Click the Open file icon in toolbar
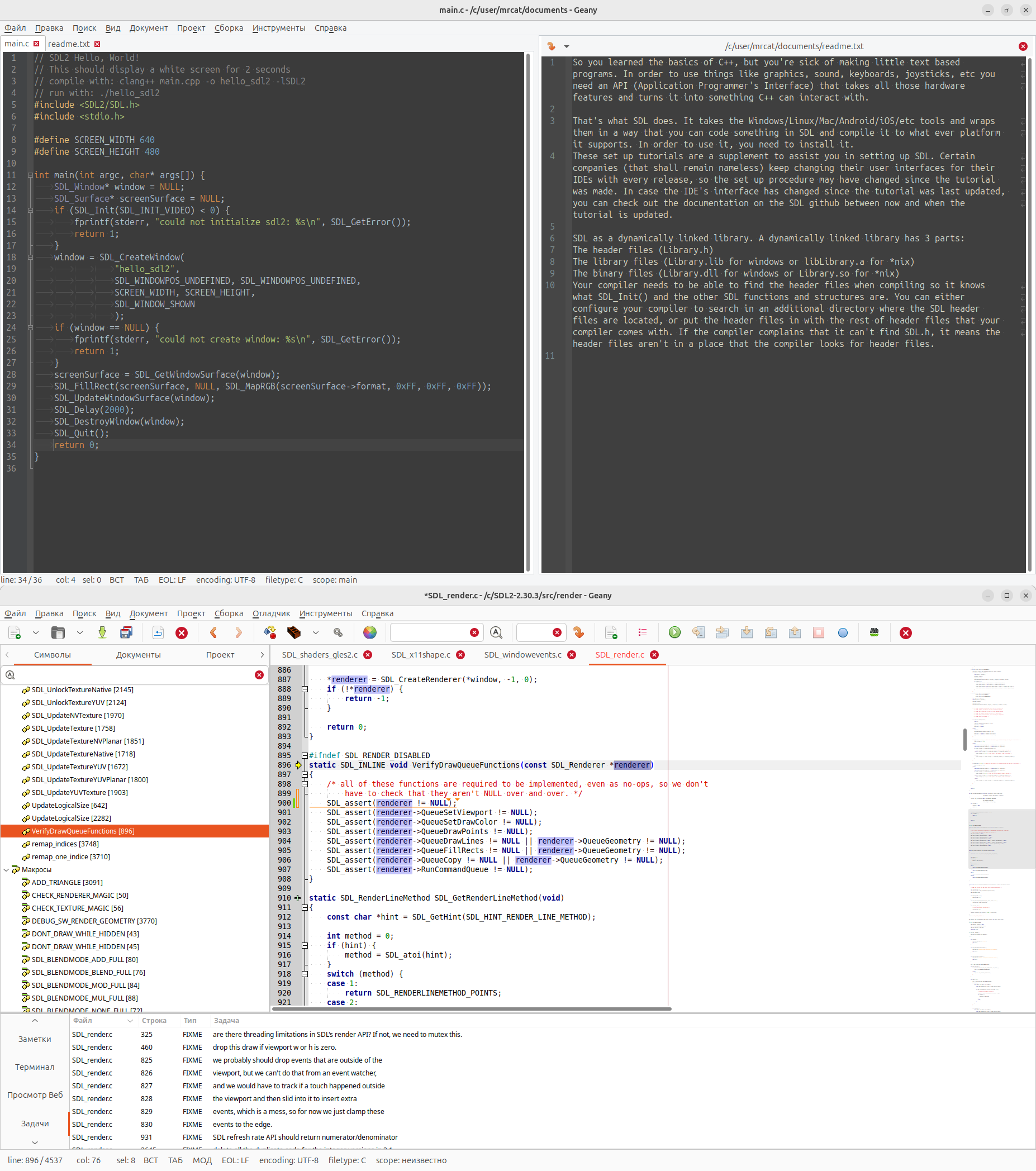 click(58, 632)
